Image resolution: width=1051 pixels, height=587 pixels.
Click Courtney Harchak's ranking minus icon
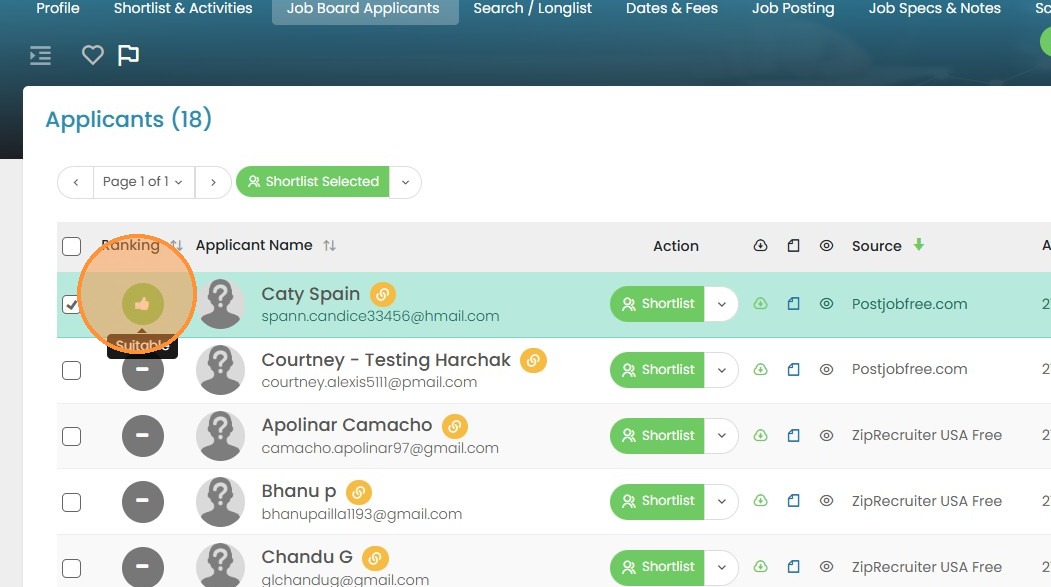tap(143, 370)
